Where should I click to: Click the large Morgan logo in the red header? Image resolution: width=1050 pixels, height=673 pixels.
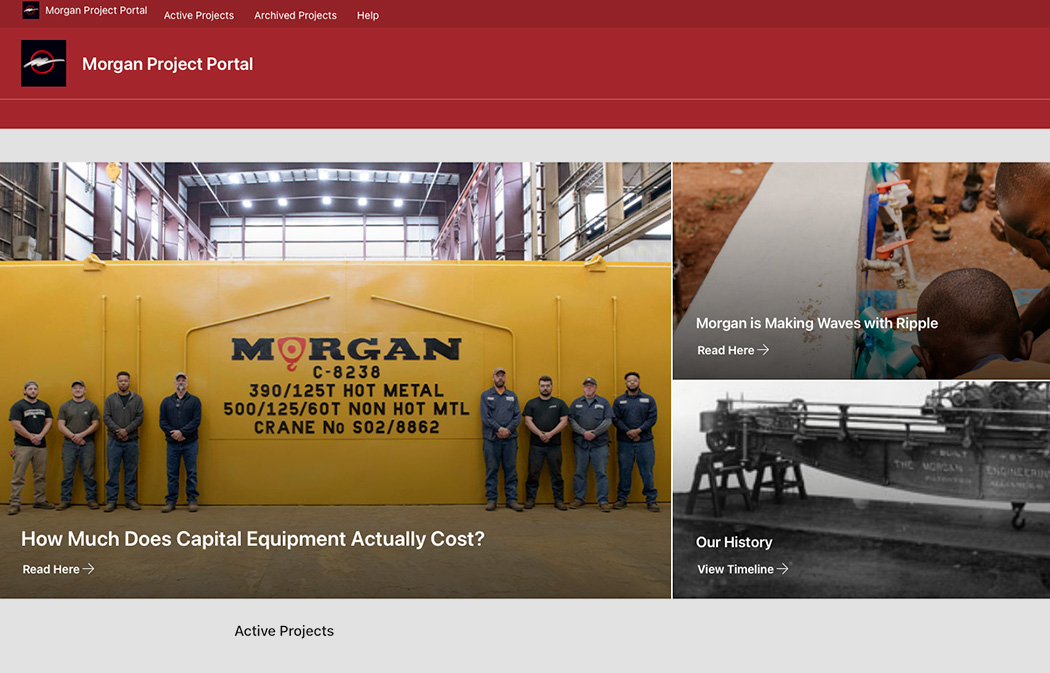click(x=44, y=64)
